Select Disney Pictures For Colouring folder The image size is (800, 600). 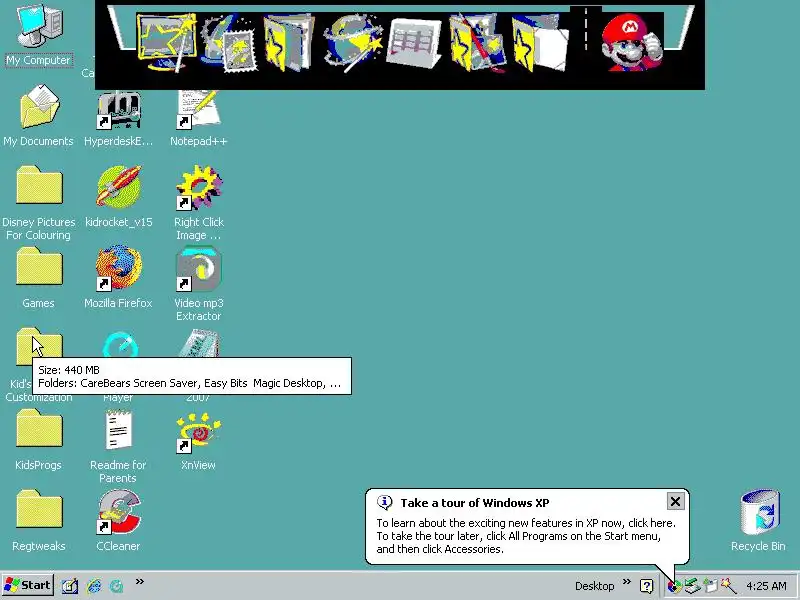click(x=39, y=203)
